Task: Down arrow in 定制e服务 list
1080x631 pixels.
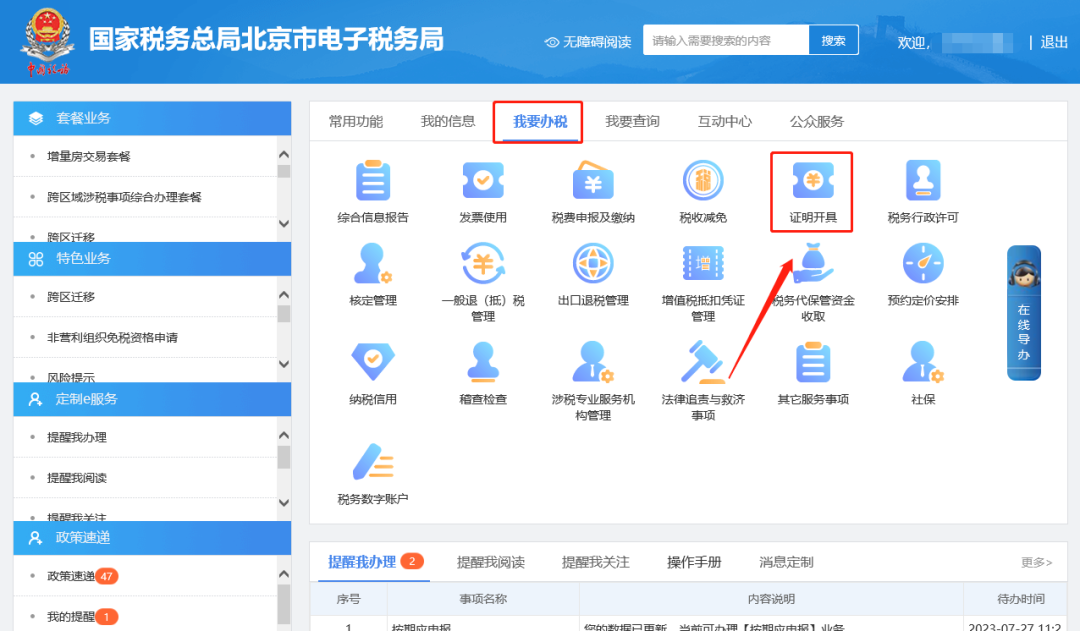Action: click(x=284, y=503)
